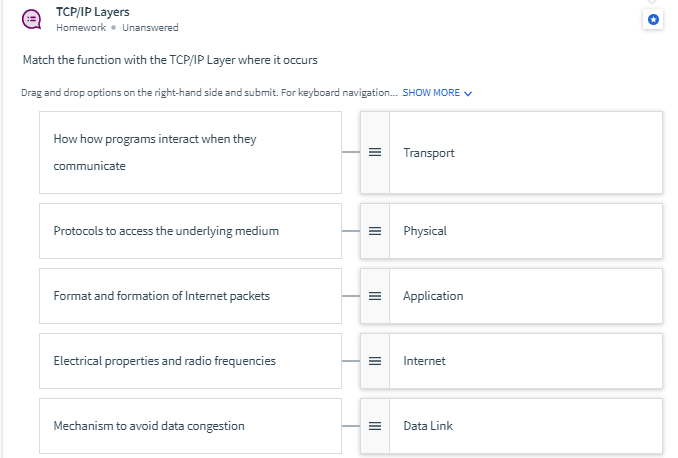This screenshot has height=458, width=678.
Task: Select the Application answer option
Action: click(x=525, y=296)
